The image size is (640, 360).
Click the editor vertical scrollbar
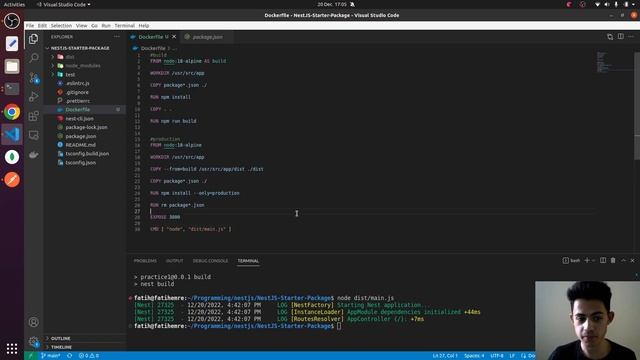point(637,106)
